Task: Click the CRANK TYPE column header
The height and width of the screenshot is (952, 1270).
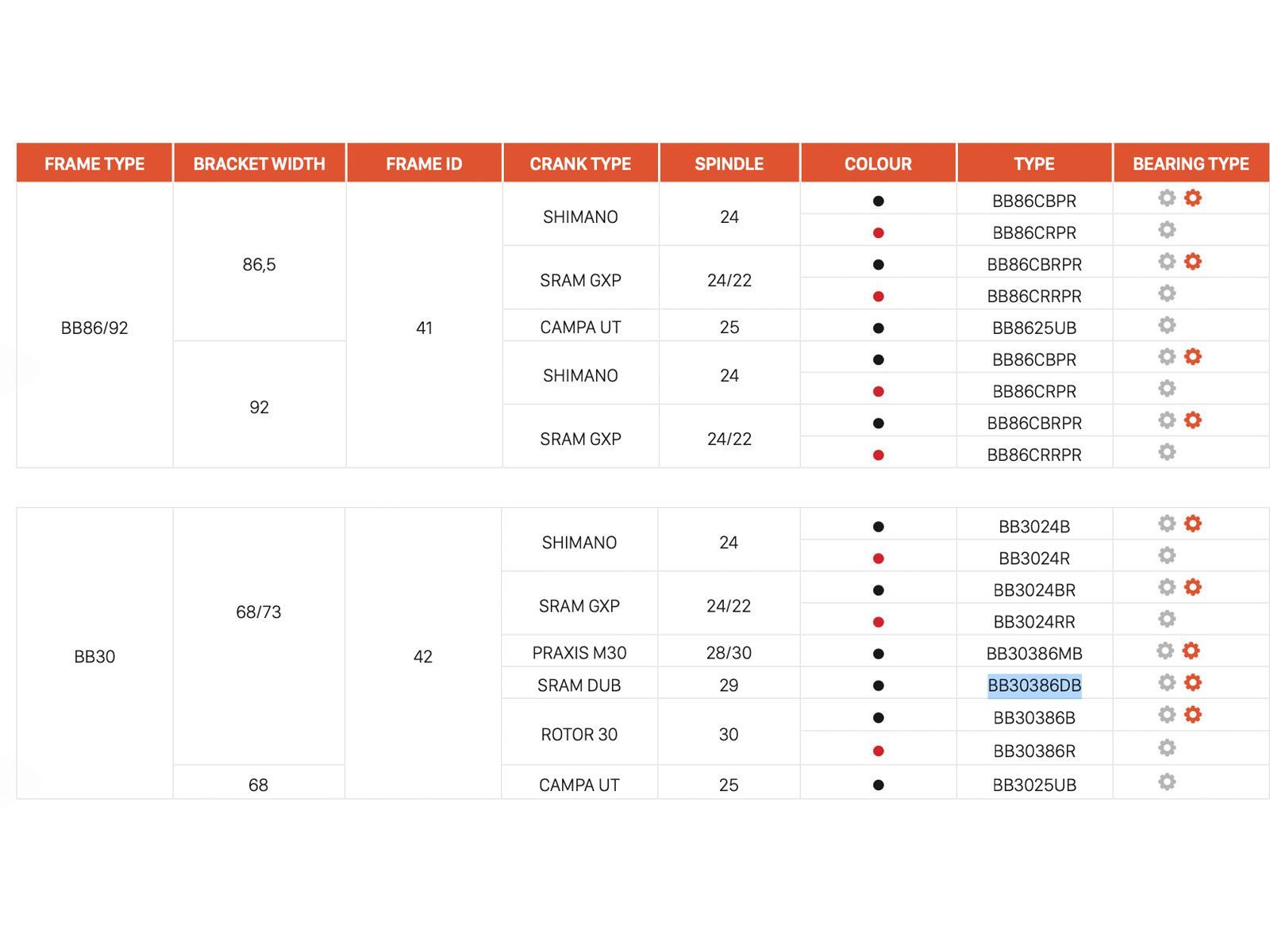Action: pyautogui.click(x=580, y=163)
